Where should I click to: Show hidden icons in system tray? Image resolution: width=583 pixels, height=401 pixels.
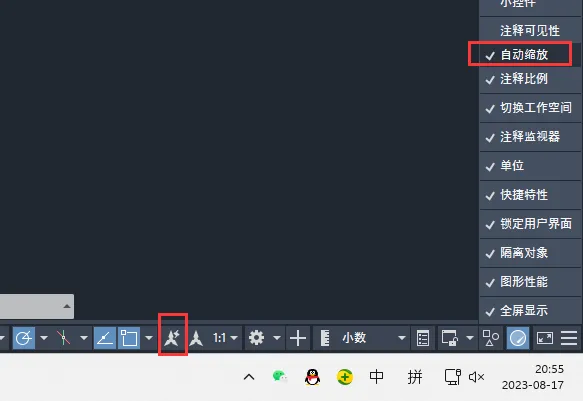coord(249,377)
